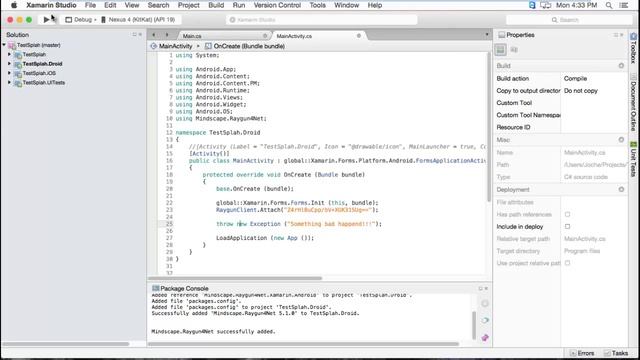Open the editor tab list dropdown arrow
The image size is (640, 360).
[487, 35]
